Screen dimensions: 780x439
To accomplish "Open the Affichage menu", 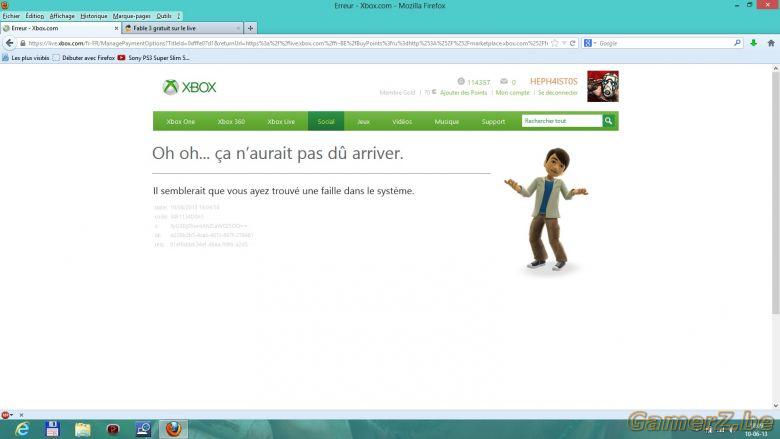I will pyautogui.click(x=62, y=16).
